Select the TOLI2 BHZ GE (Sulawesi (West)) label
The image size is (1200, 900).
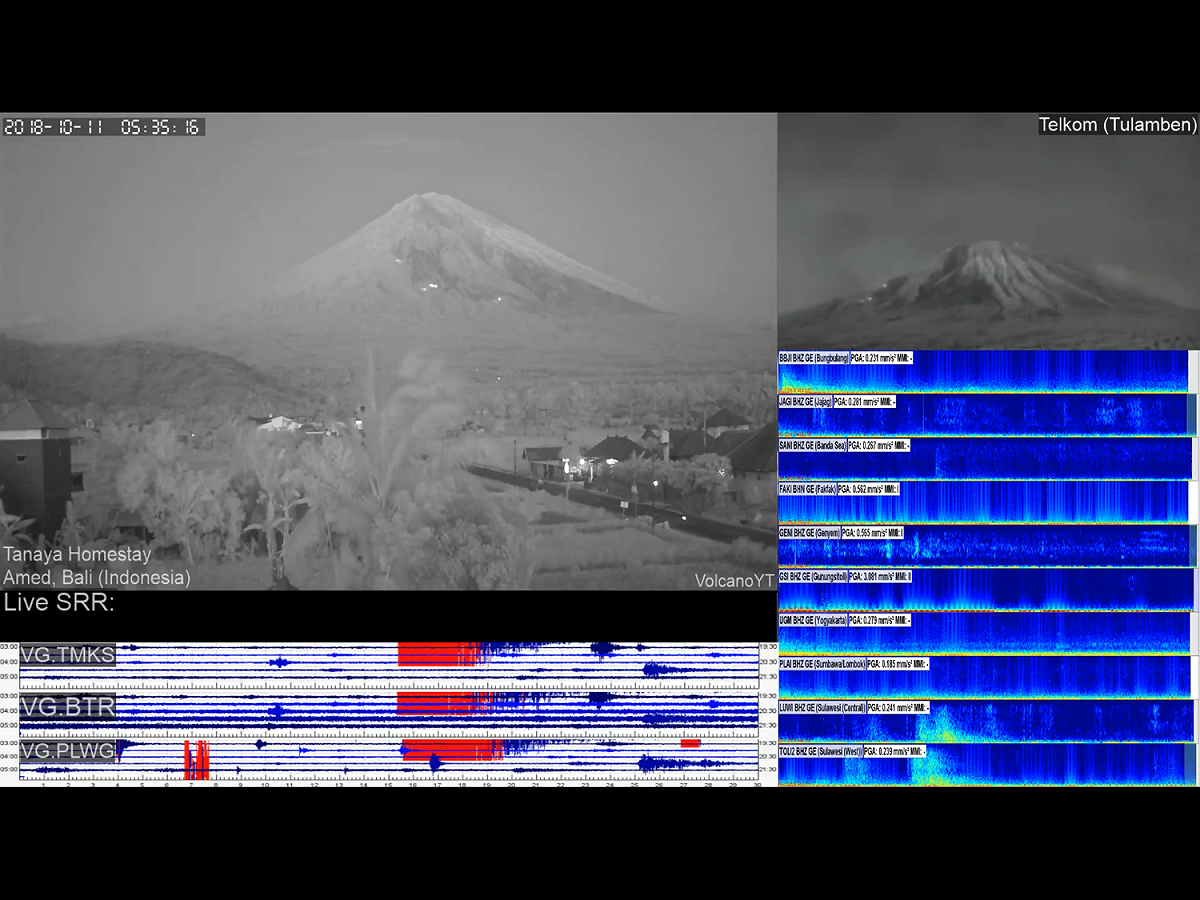(x=820, y=751)
